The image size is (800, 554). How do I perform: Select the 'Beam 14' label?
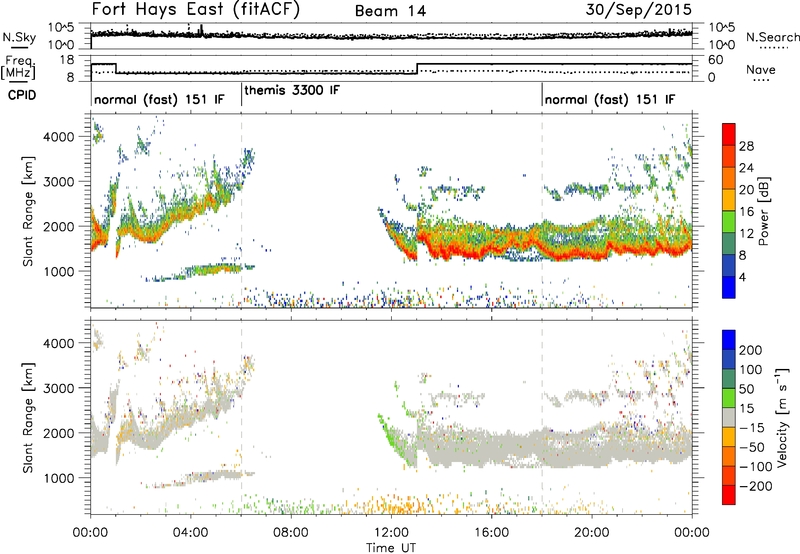coord(390,11)
